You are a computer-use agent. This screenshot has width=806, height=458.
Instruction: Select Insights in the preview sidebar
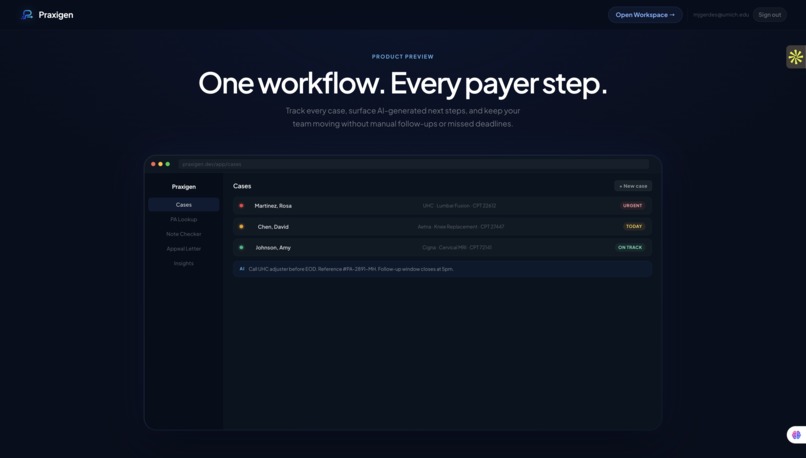coord(184,263)
